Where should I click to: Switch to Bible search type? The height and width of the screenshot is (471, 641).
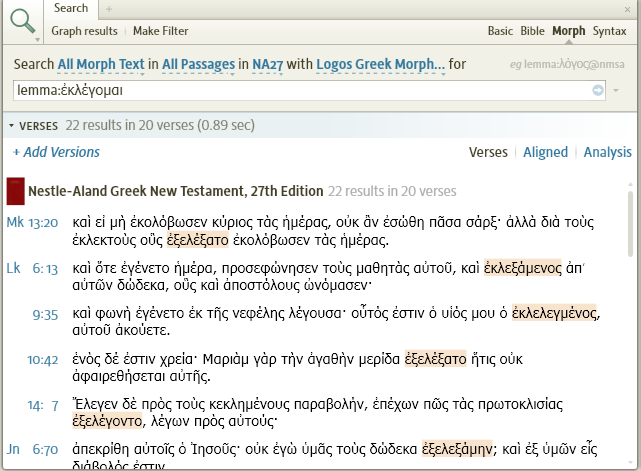coord(532,31)
